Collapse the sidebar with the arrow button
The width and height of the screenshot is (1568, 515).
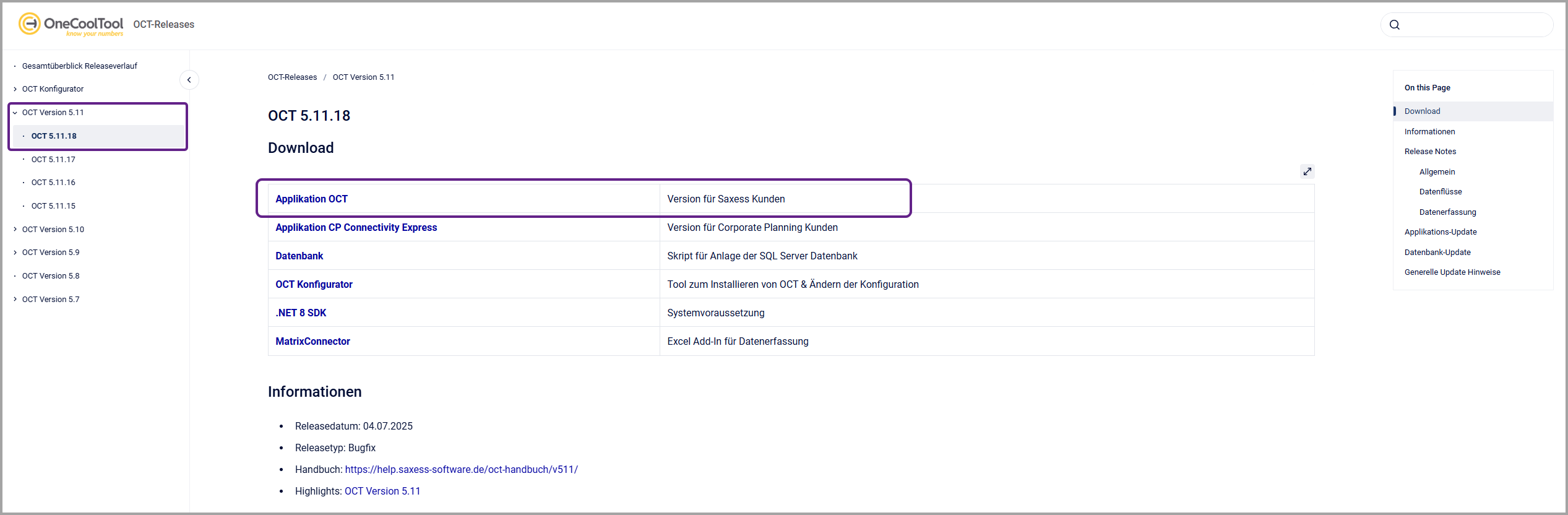(189, 80)
